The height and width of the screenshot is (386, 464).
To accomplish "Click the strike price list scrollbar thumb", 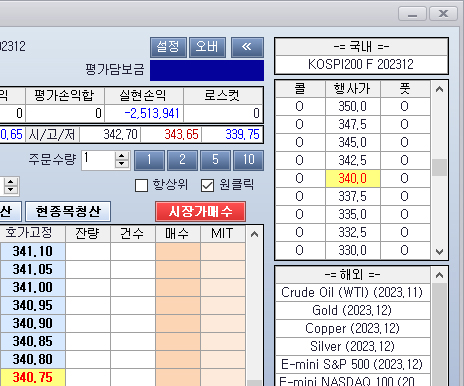I will (x=439, y=168).
